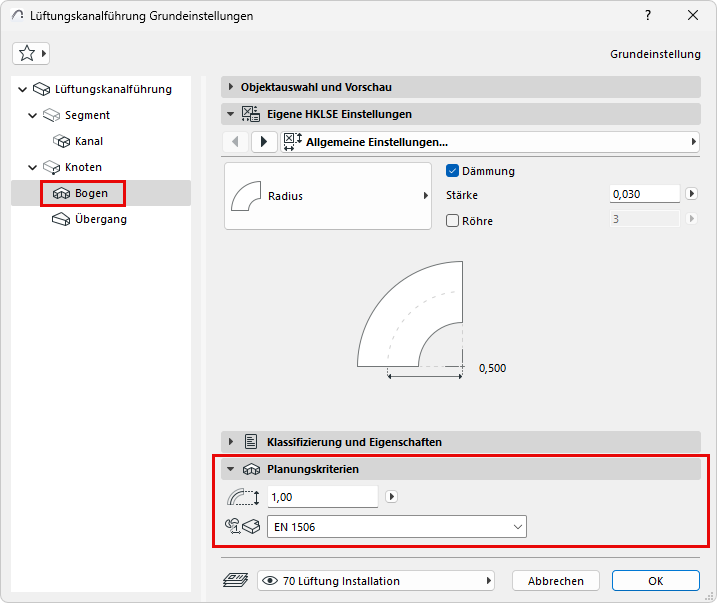Select Übergang in the tree

101,219
